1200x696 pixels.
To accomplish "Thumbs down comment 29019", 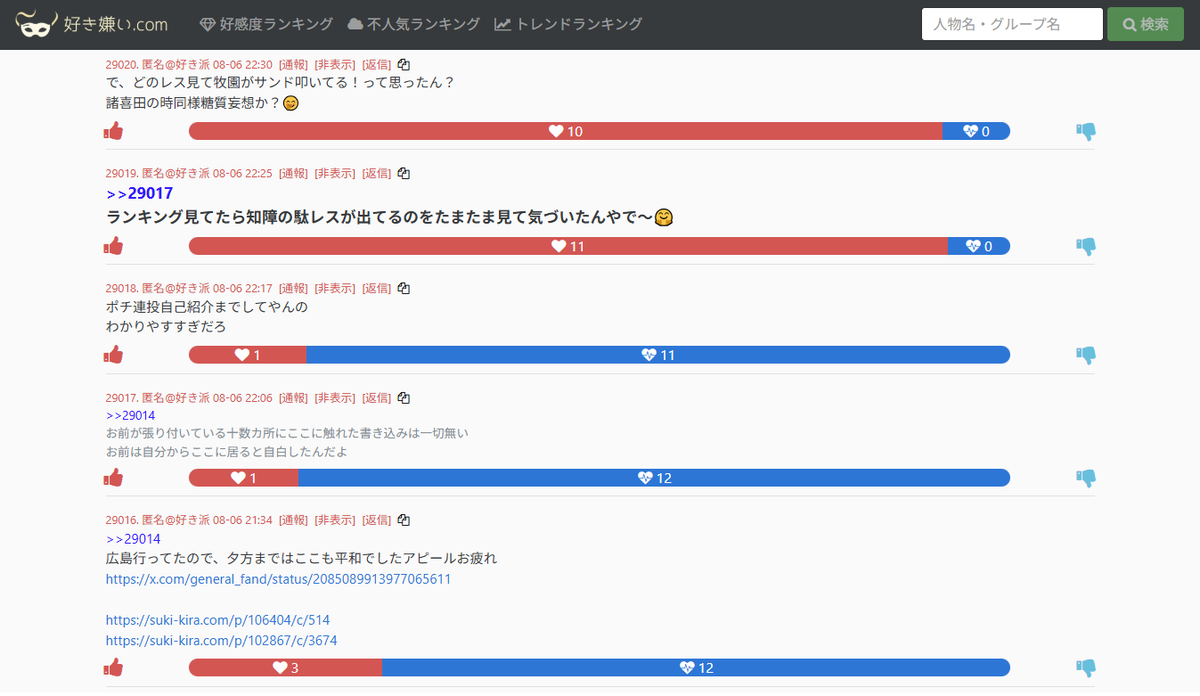I will (x=1086, y=246).
